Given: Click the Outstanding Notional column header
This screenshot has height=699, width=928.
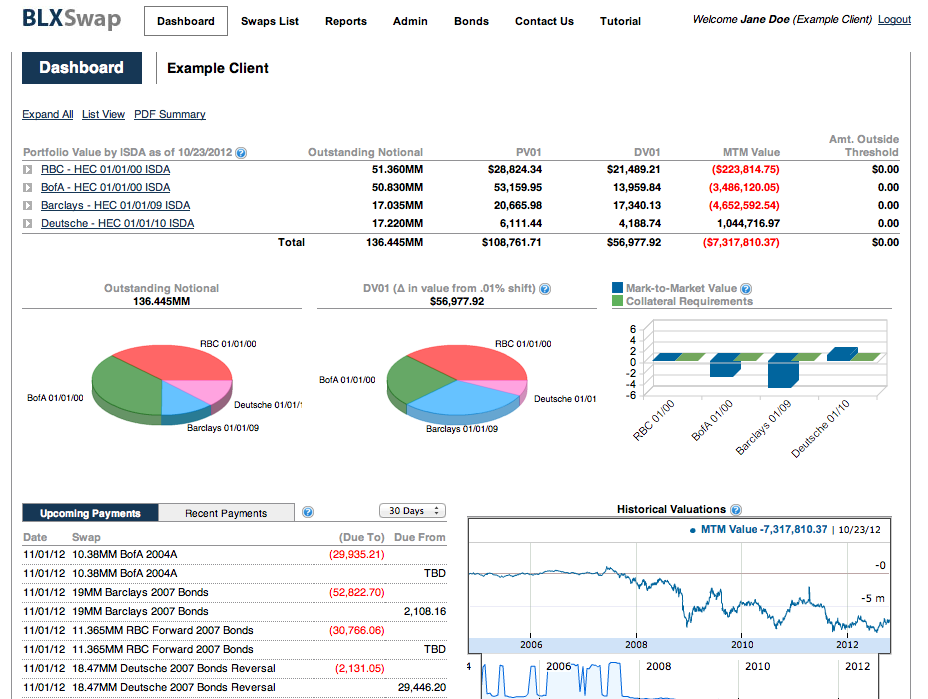Looking at the screenshot, I should coord(365,152).
